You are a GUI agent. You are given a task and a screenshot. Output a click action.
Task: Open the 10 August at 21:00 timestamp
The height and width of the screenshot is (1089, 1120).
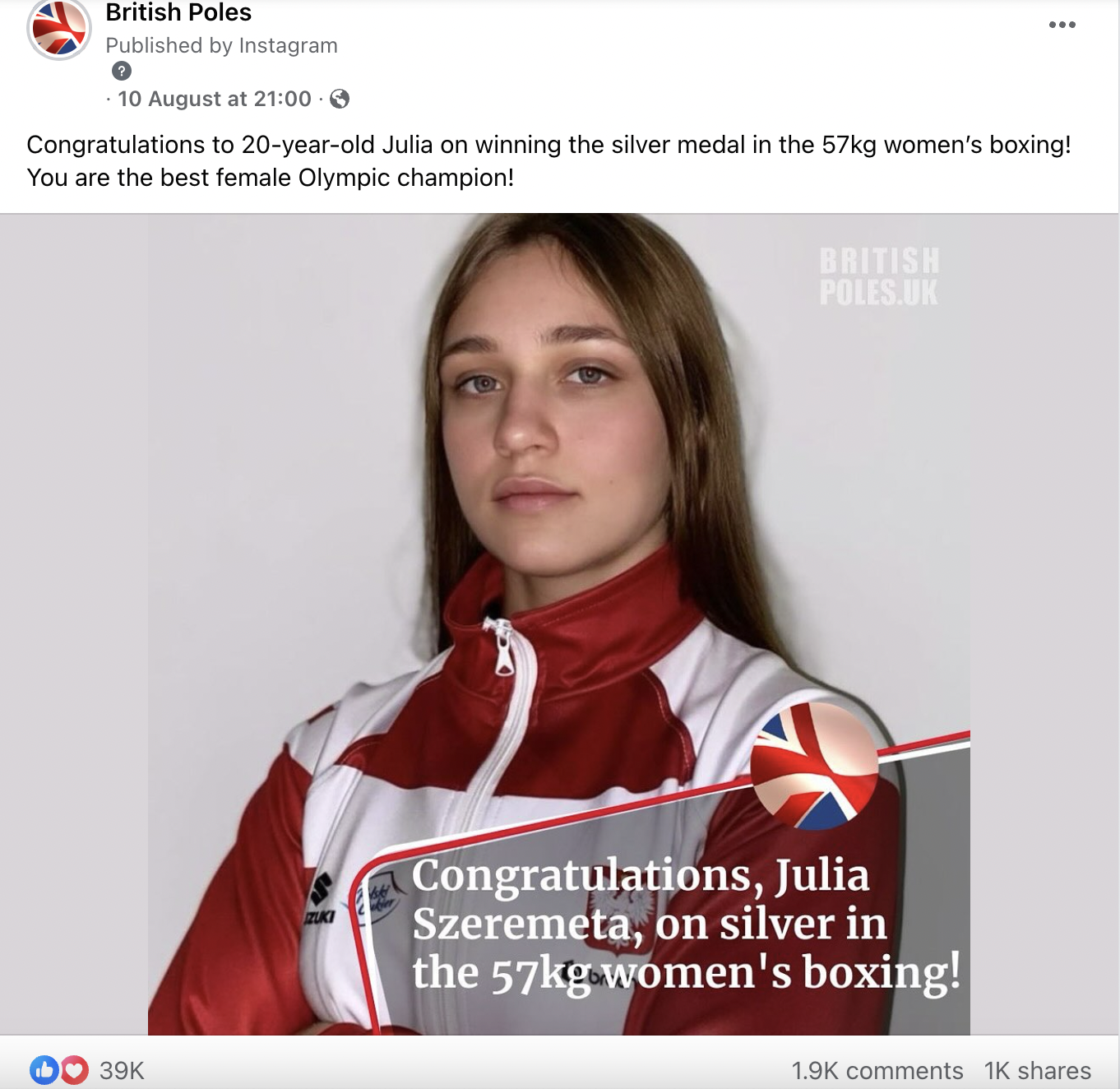[215, 99]
